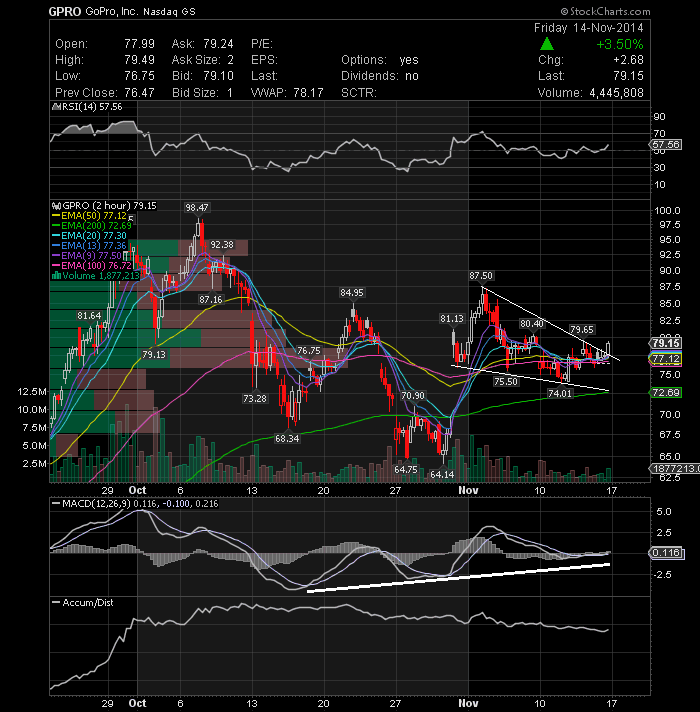Click the yellow line marker before EMA(50)
Image resolution: width=700 pixels, height=712 pixels.
pos(56,216)
